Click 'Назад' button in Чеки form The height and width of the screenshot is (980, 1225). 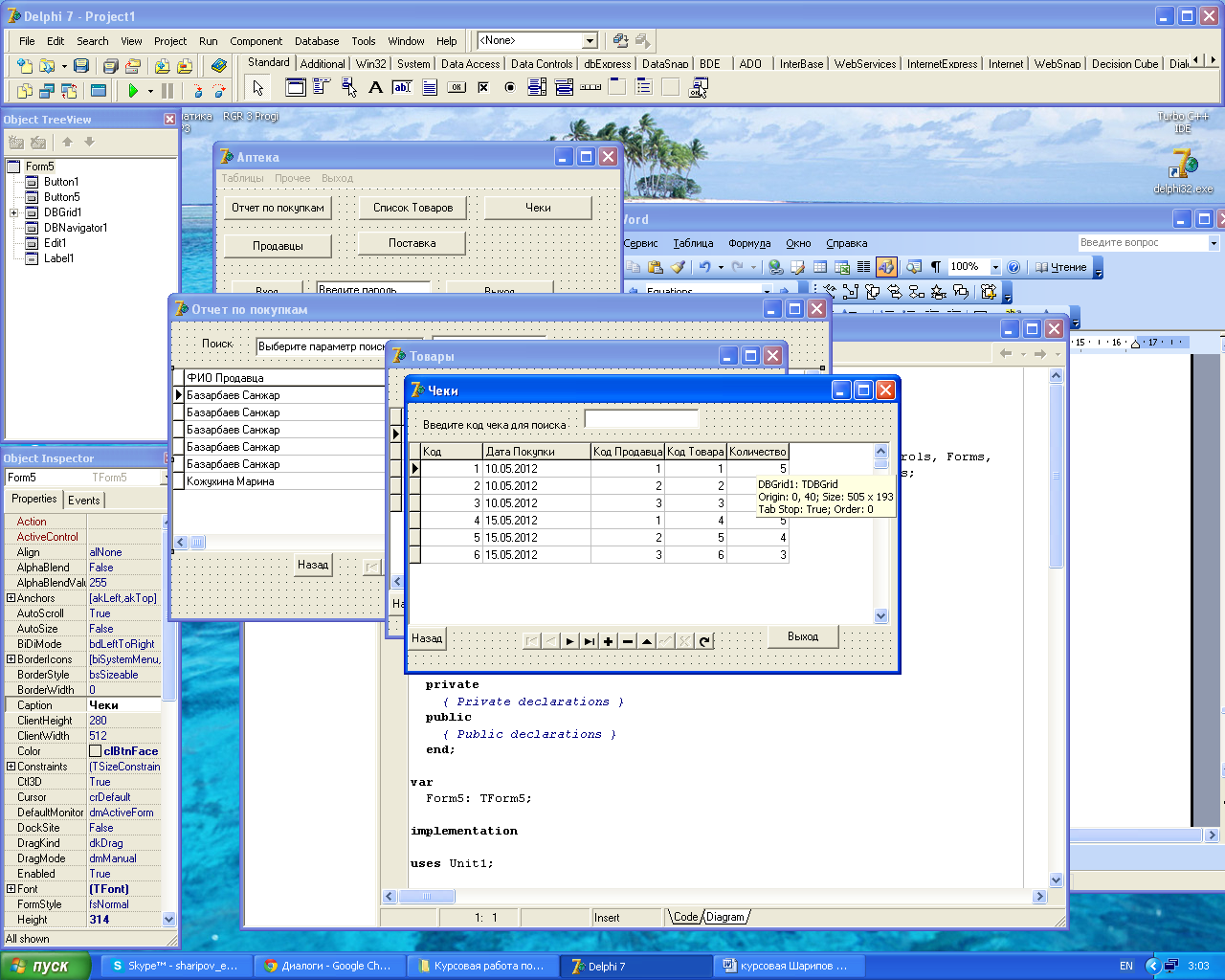(x=427, y=638)
